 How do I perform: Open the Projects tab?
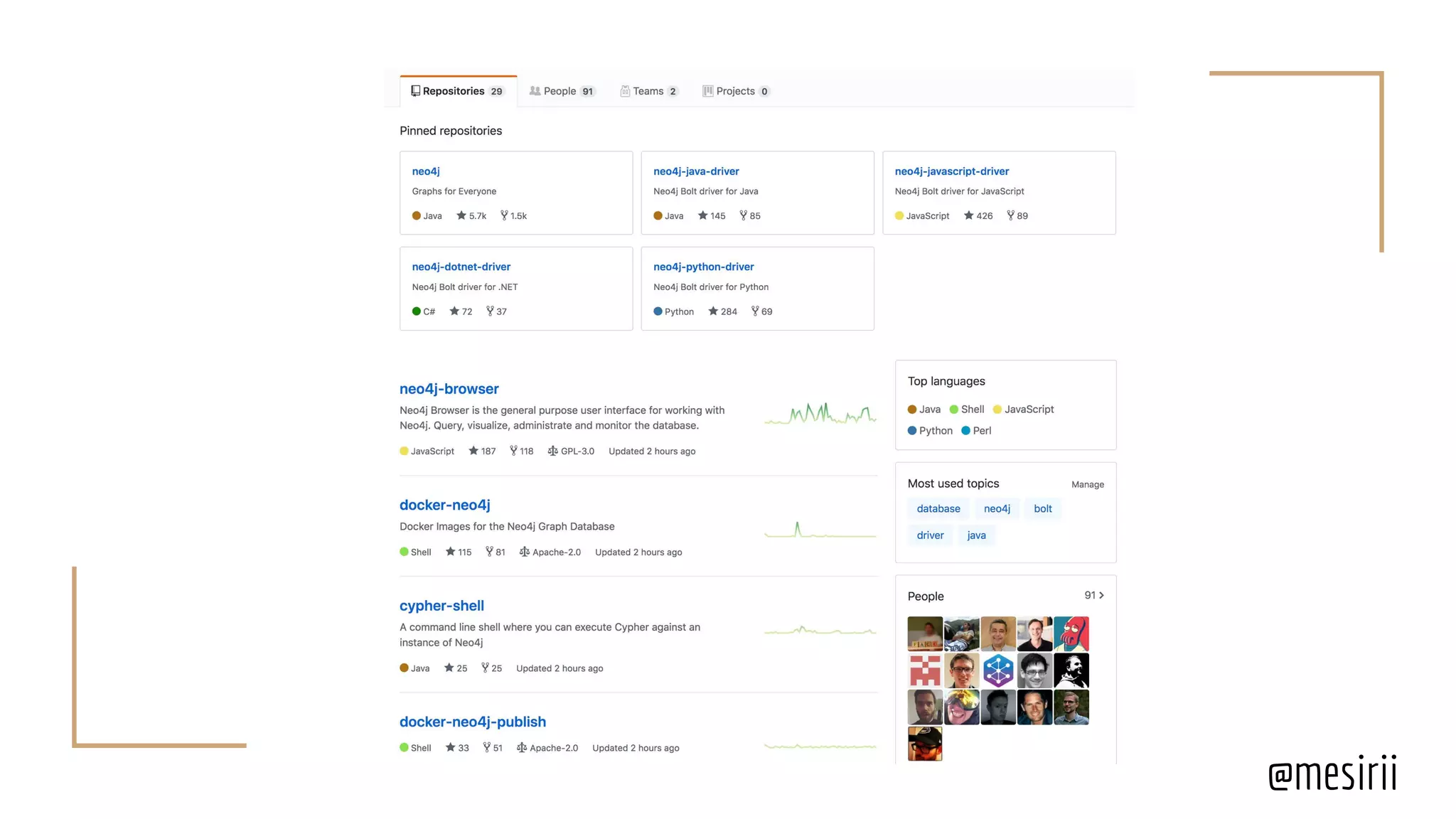point(736,91)
